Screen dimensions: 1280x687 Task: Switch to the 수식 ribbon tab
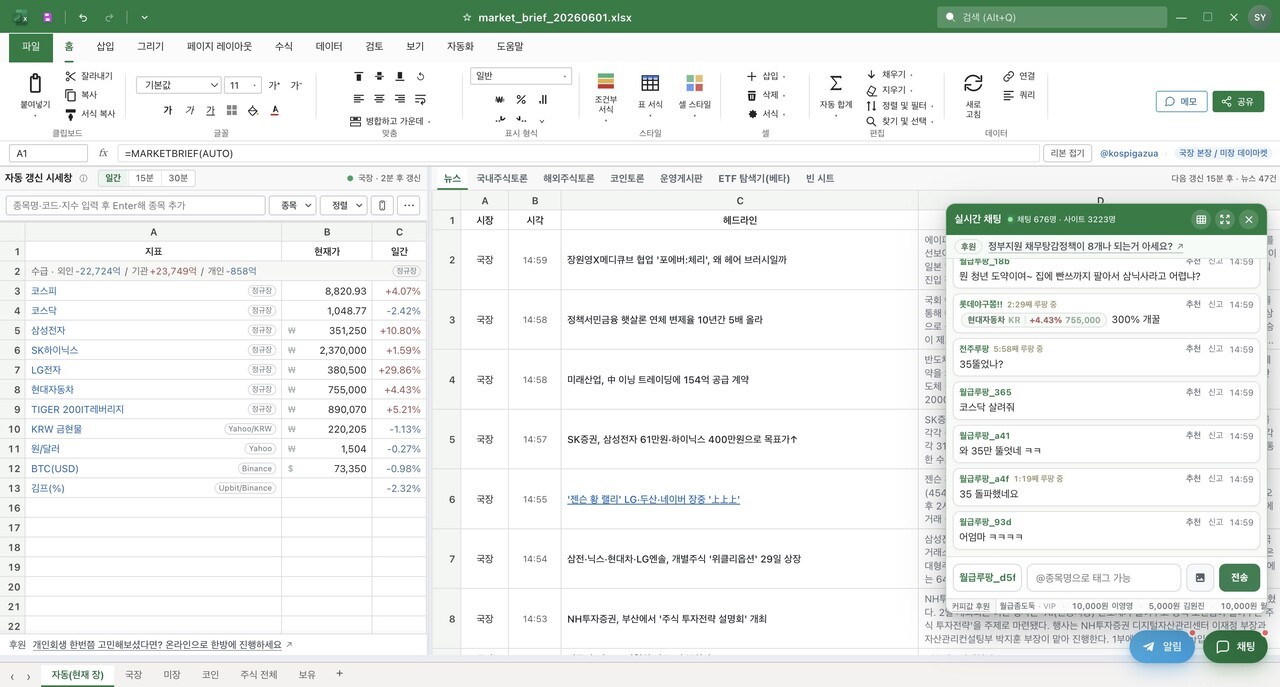284,46
